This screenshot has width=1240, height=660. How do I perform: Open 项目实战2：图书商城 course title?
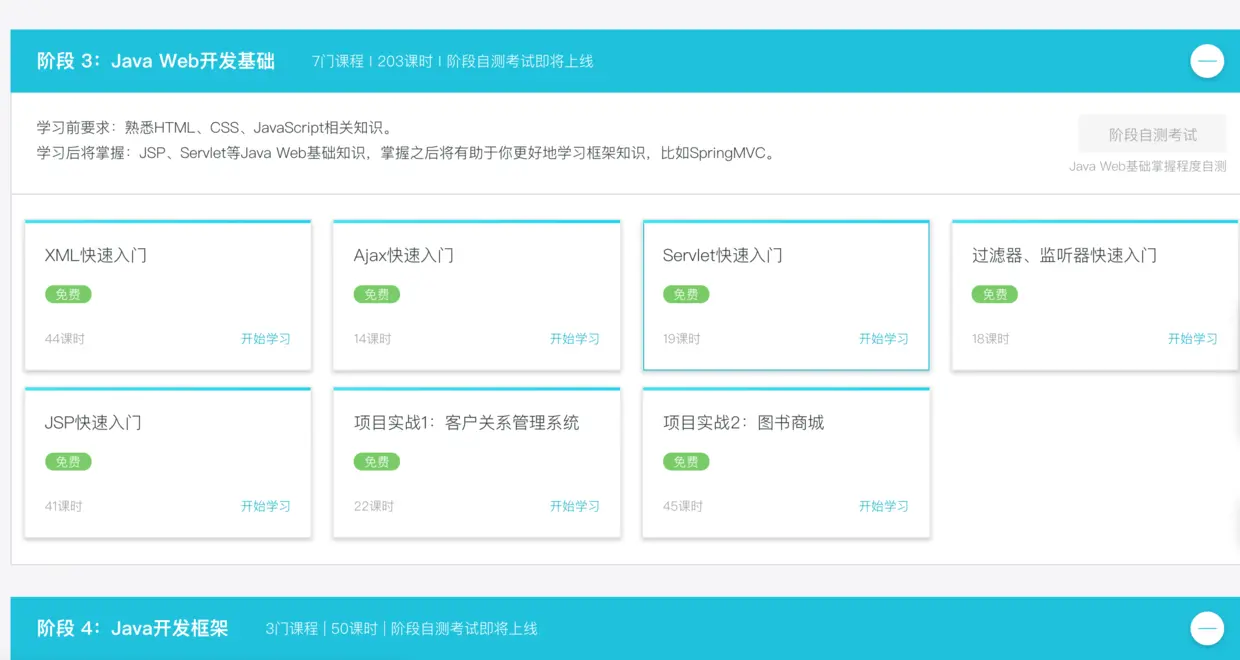(x=743, y=422)
